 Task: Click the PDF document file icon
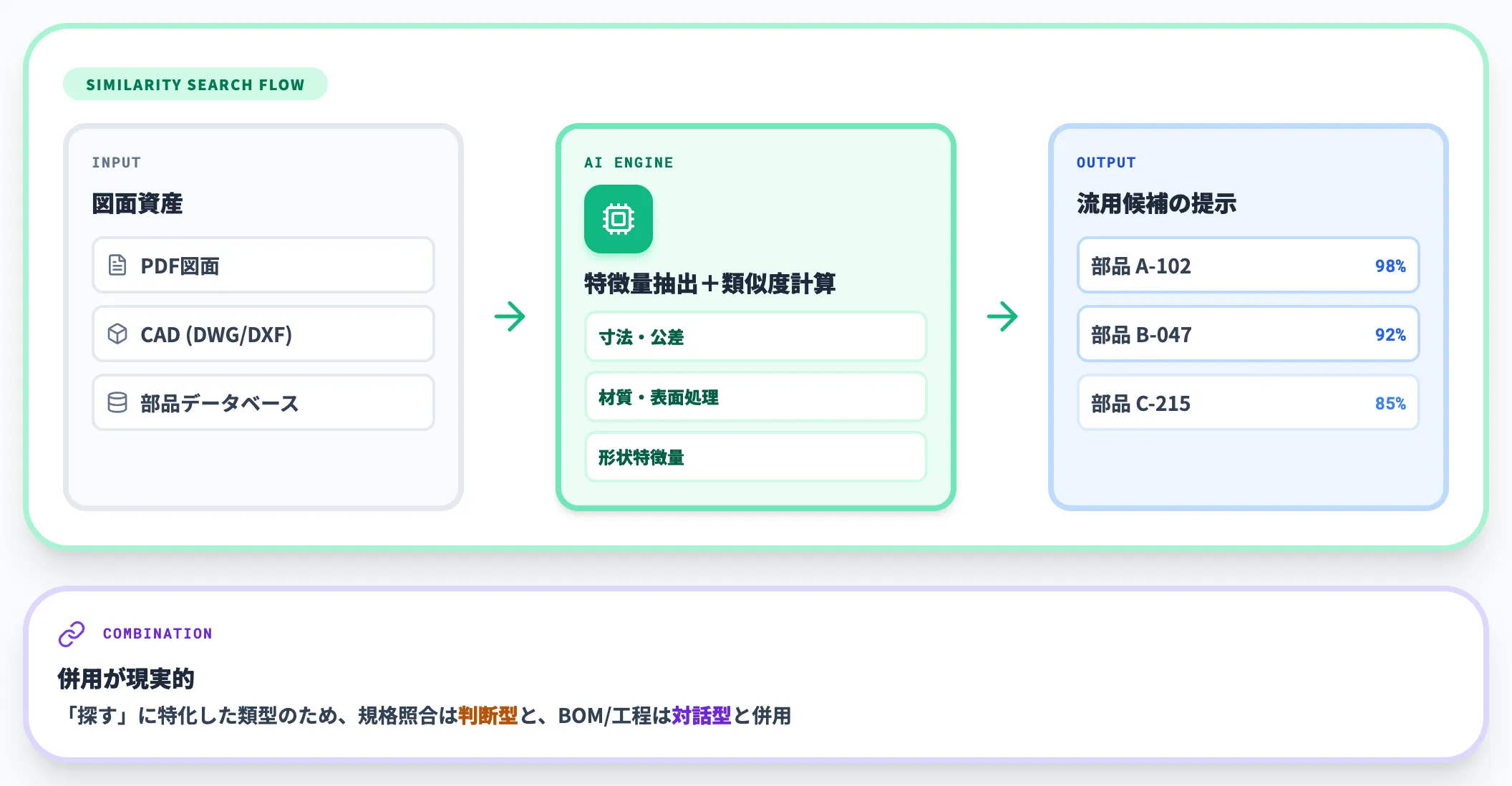click(x=117, y=265)
